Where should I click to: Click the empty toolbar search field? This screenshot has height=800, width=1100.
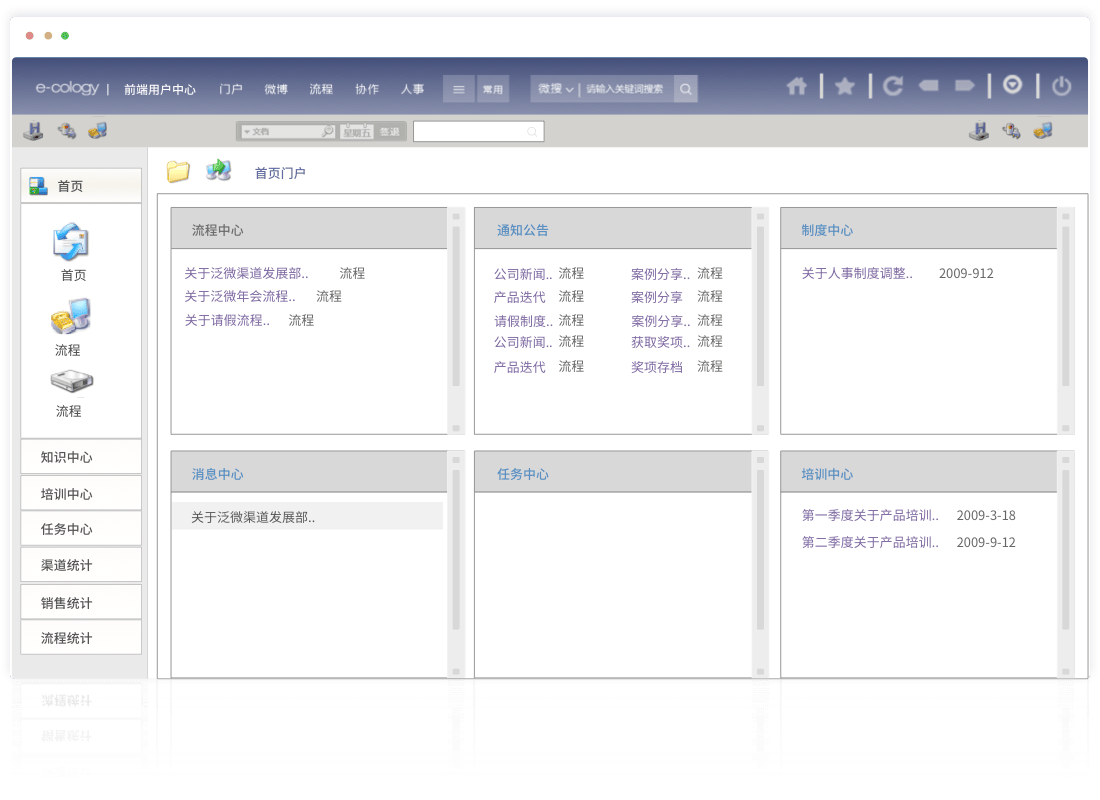[x=470, y=132]
